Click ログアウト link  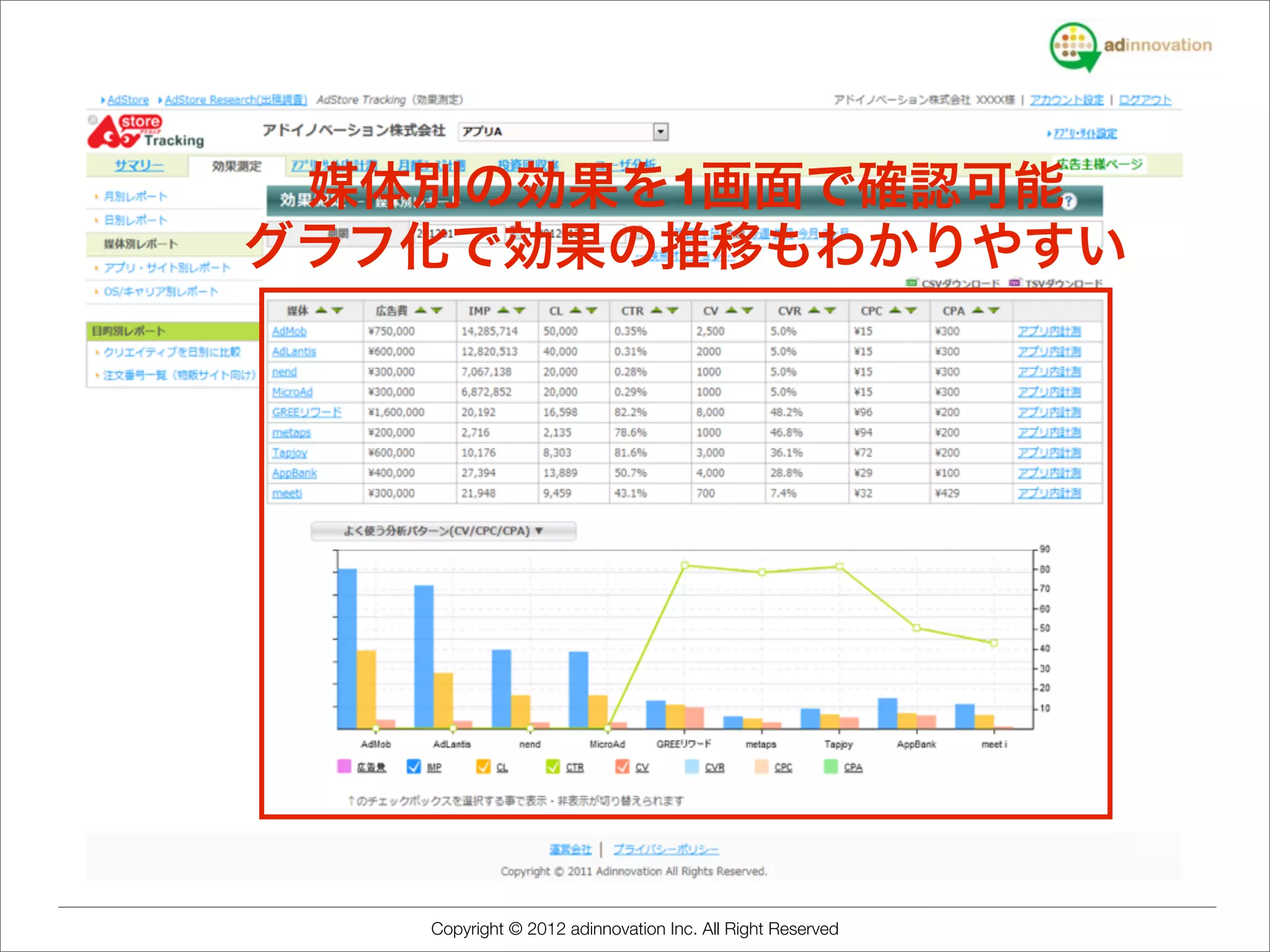click(1145, 100)
